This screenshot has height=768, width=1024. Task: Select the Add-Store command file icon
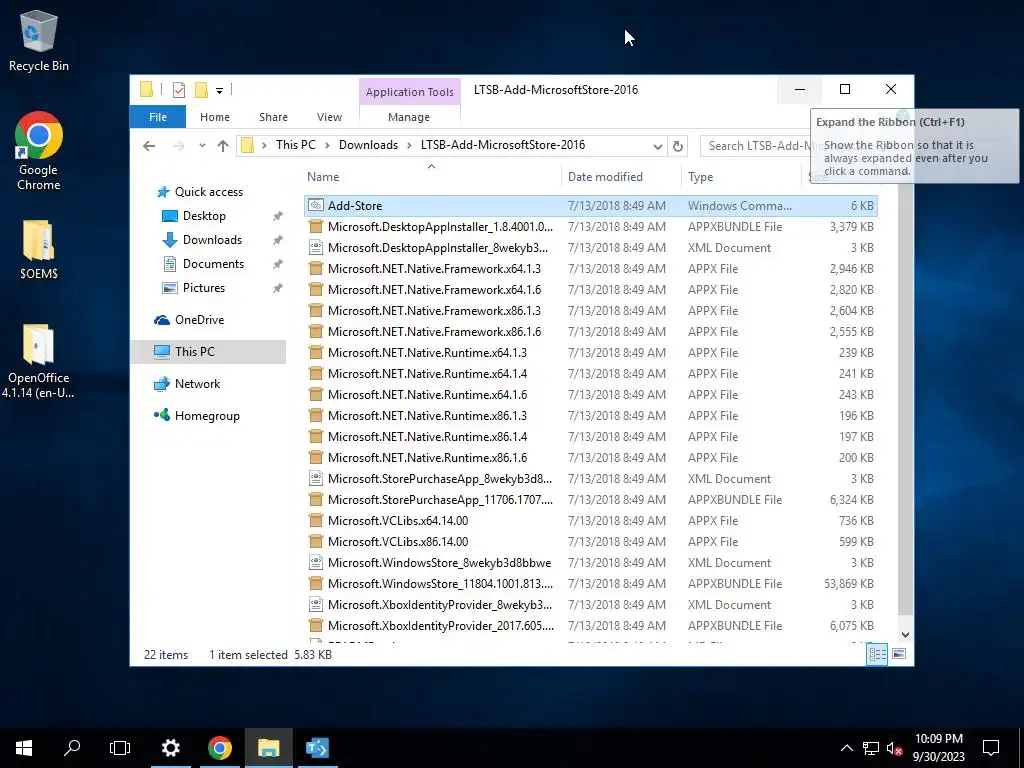(316, 206)
